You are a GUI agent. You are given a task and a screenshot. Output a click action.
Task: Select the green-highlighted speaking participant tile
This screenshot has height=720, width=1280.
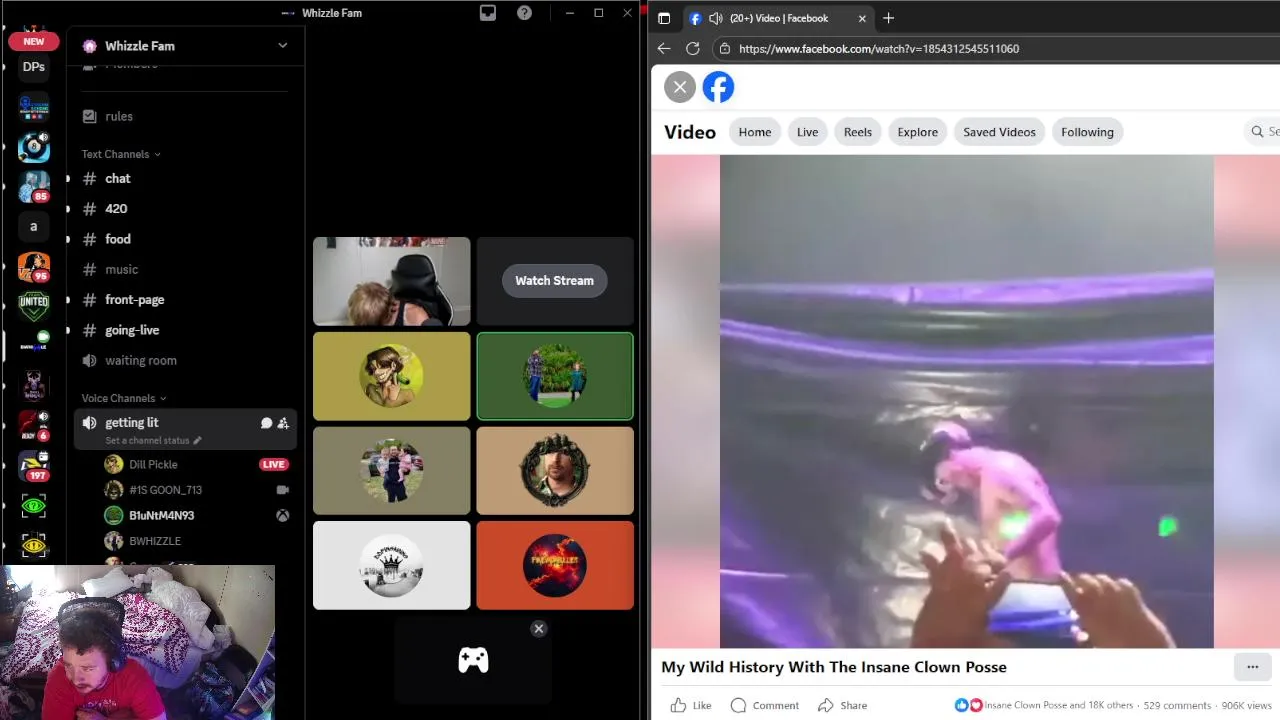[555, 376]
